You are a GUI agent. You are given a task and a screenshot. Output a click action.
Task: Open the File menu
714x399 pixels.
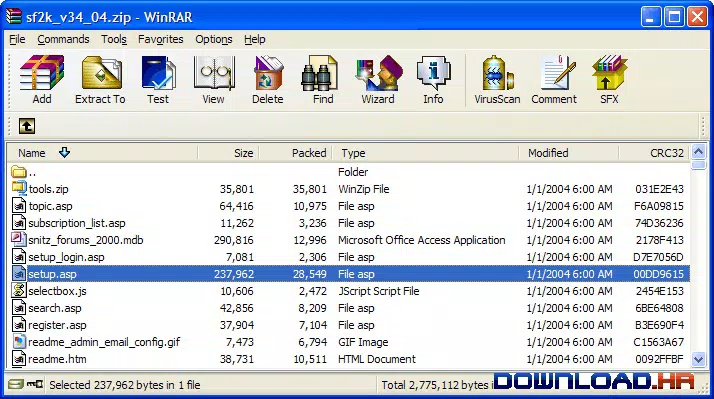(17, 39)
